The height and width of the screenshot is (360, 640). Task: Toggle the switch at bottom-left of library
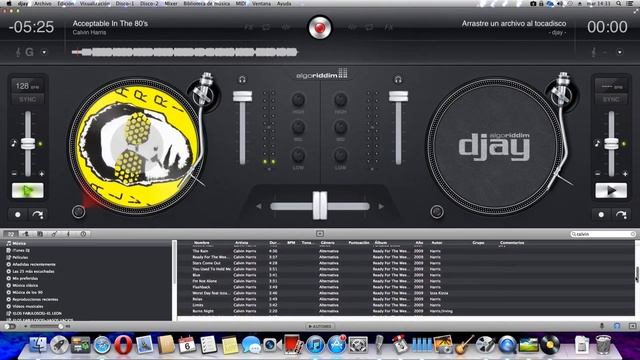click(x=10, y=326)
